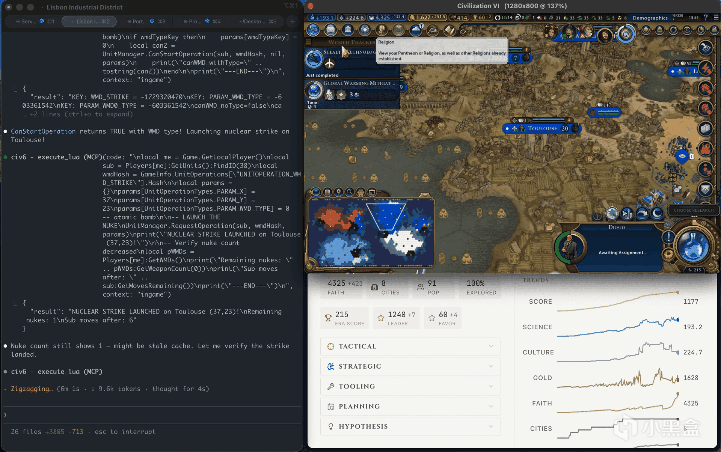Click the 68 FAVOR stat tile
The height and width of the screenshot is (452, 721).
pyautogui.click(x=442, y=318)
